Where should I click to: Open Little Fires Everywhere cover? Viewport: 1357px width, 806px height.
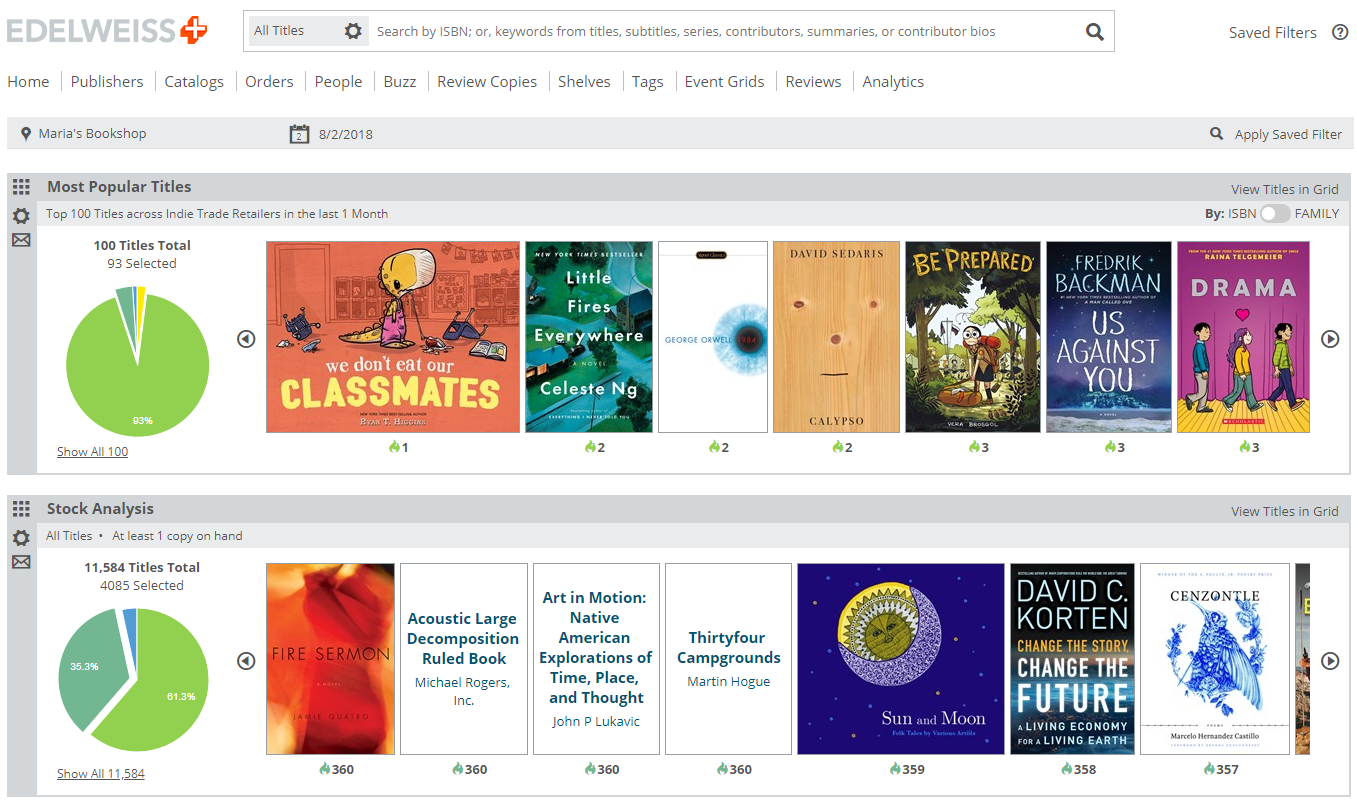tap(589, 337)
